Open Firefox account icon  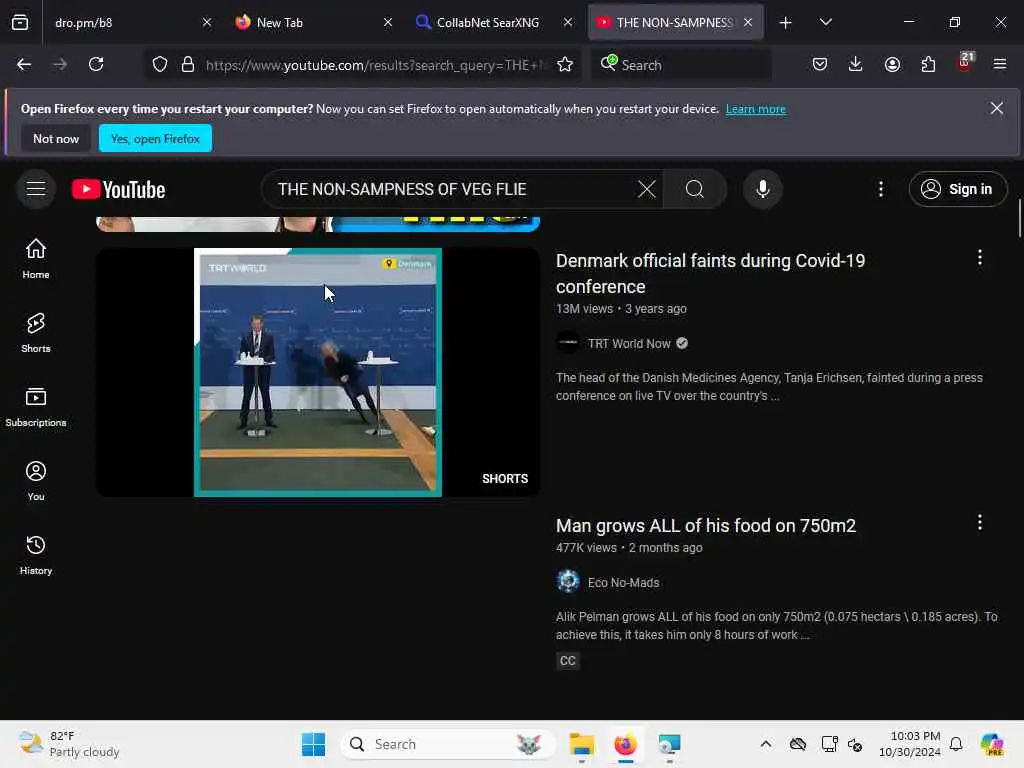coord(892,64)
